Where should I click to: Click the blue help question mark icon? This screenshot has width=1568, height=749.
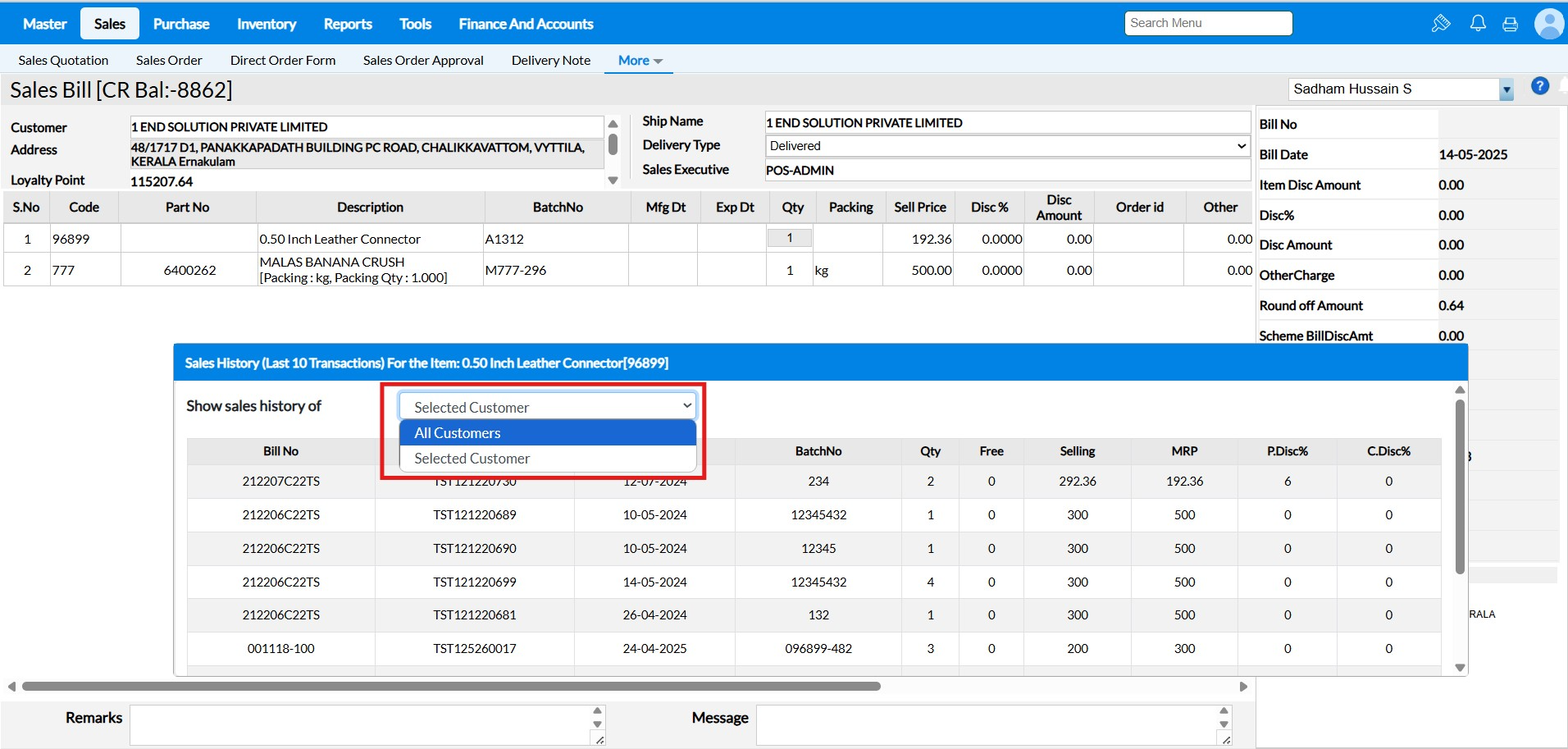[1540, 86]
